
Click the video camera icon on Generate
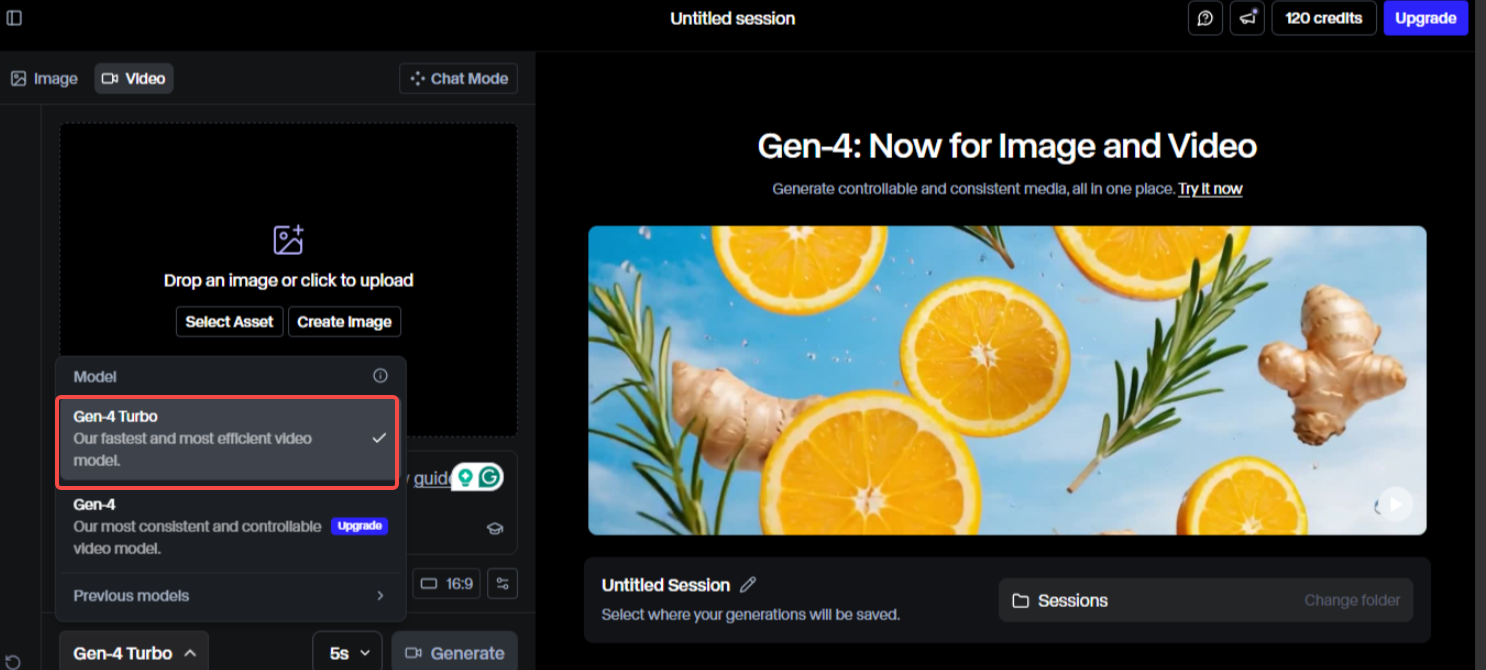[413, 653]
